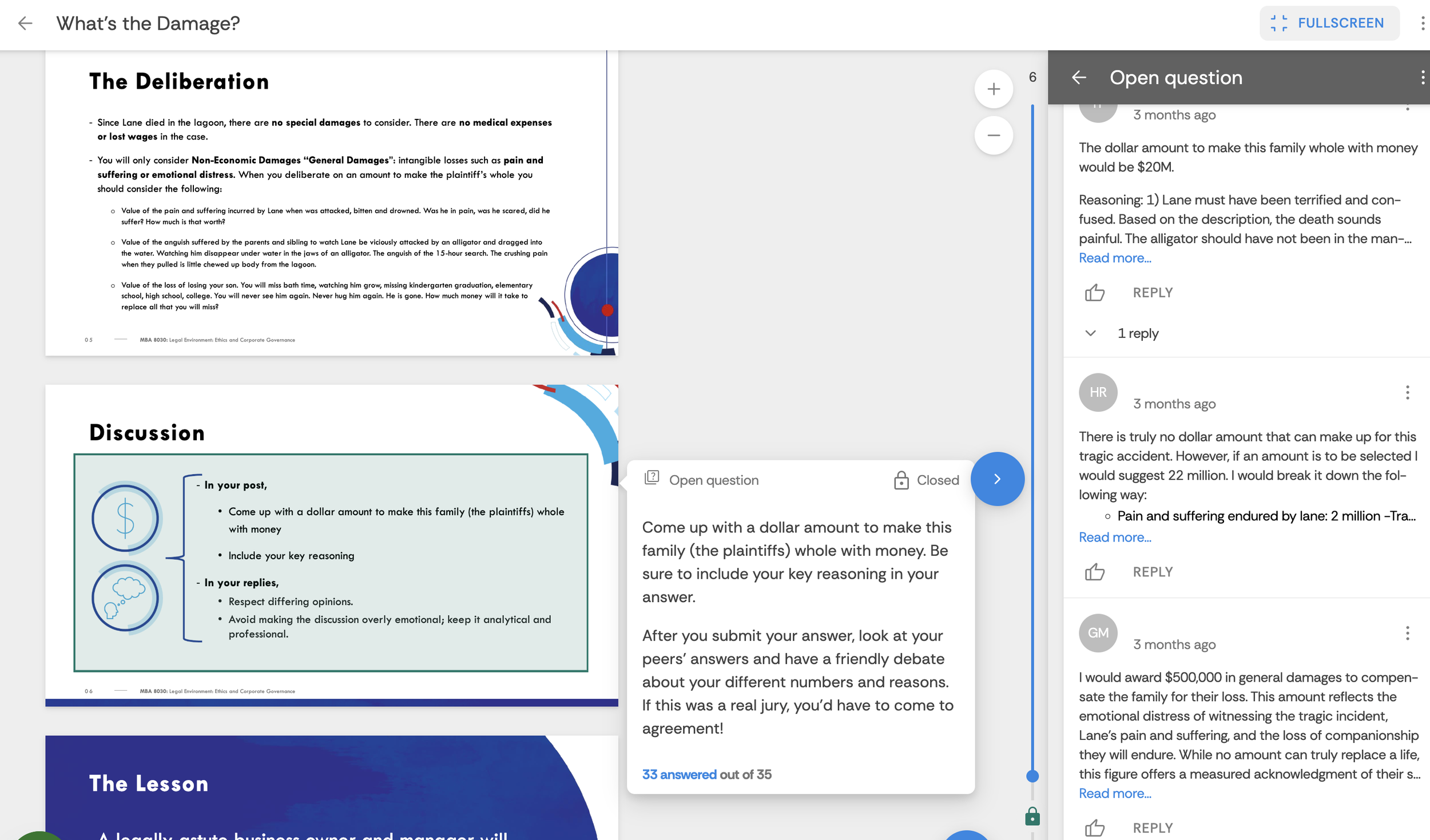Click the blue next arrow button

(x=997, y=479)
